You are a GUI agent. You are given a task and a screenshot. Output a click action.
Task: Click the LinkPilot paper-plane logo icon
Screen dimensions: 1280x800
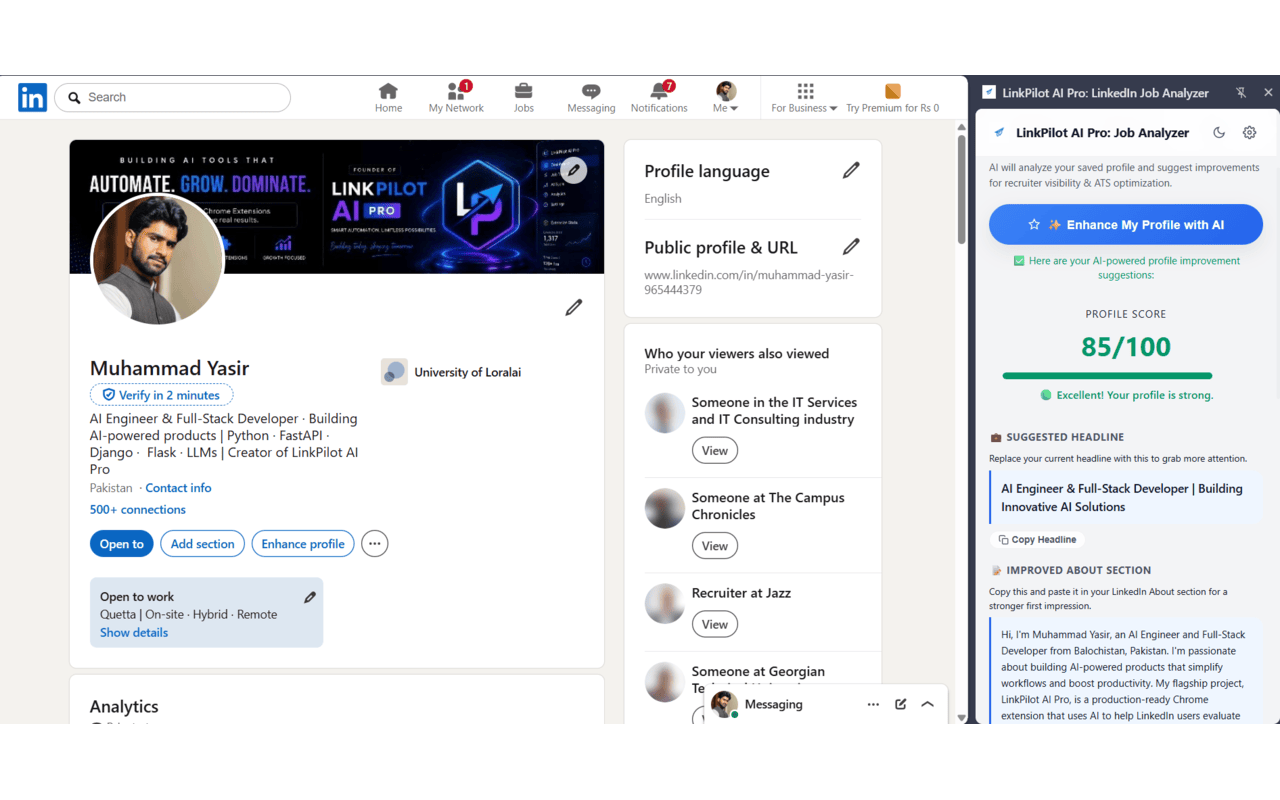[998, 132]
